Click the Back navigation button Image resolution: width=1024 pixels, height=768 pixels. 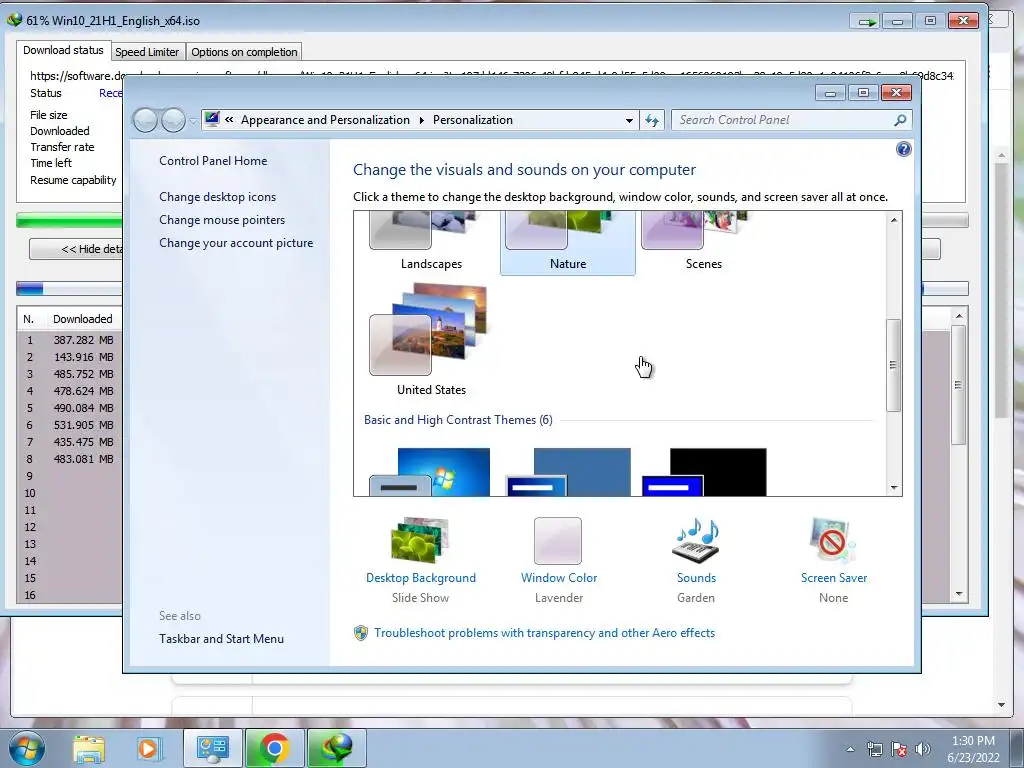(145, 120)
